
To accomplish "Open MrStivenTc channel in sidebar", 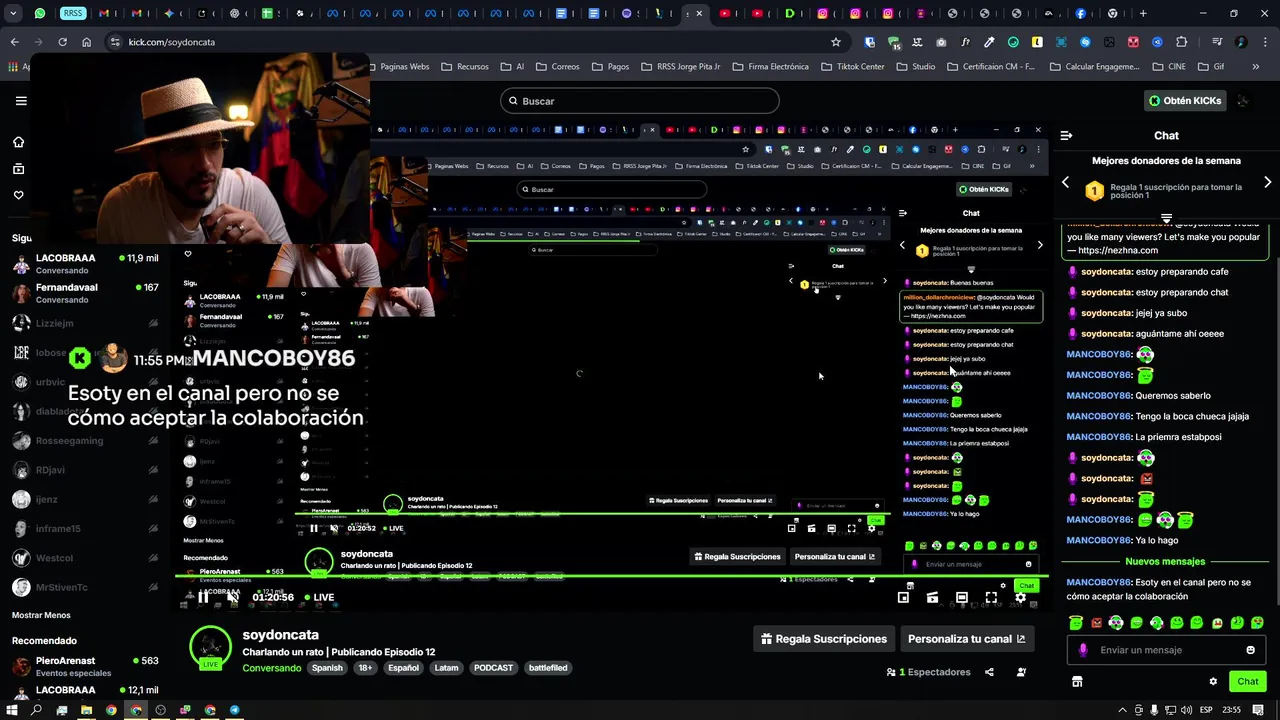I will [85, 587].
